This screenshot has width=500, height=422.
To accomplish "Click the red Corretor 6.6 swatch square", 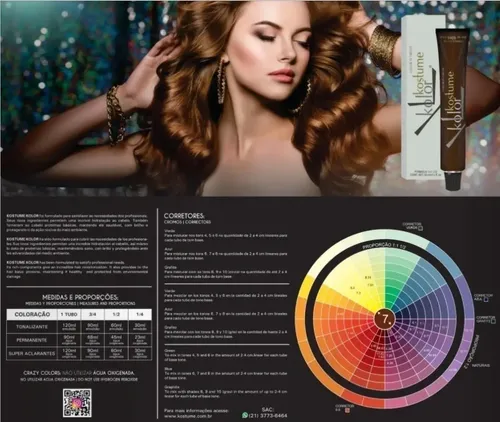I will (347, 410).
